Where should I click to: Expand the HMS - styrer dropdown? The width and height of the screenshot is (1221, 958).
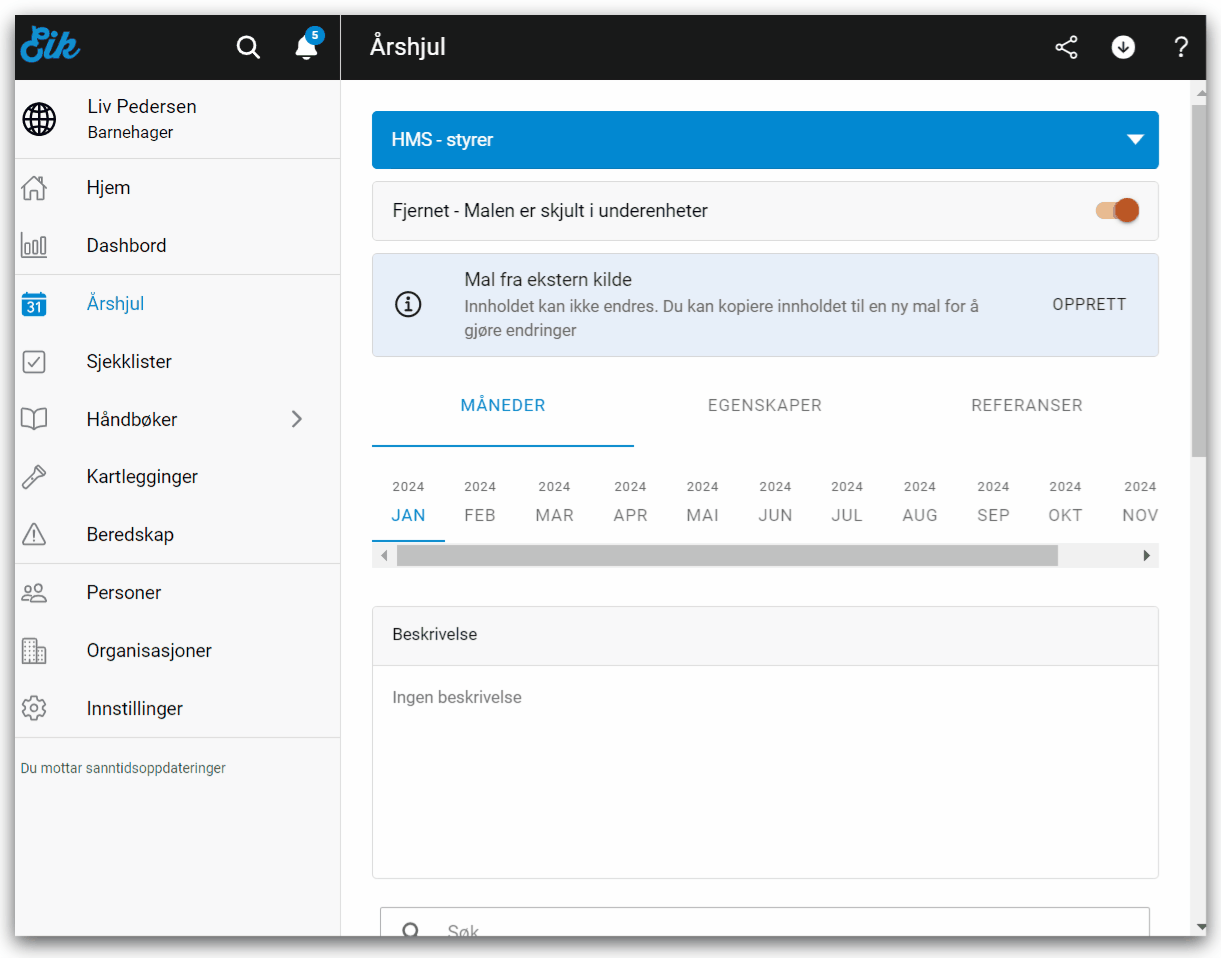(x=1135, y=140)
